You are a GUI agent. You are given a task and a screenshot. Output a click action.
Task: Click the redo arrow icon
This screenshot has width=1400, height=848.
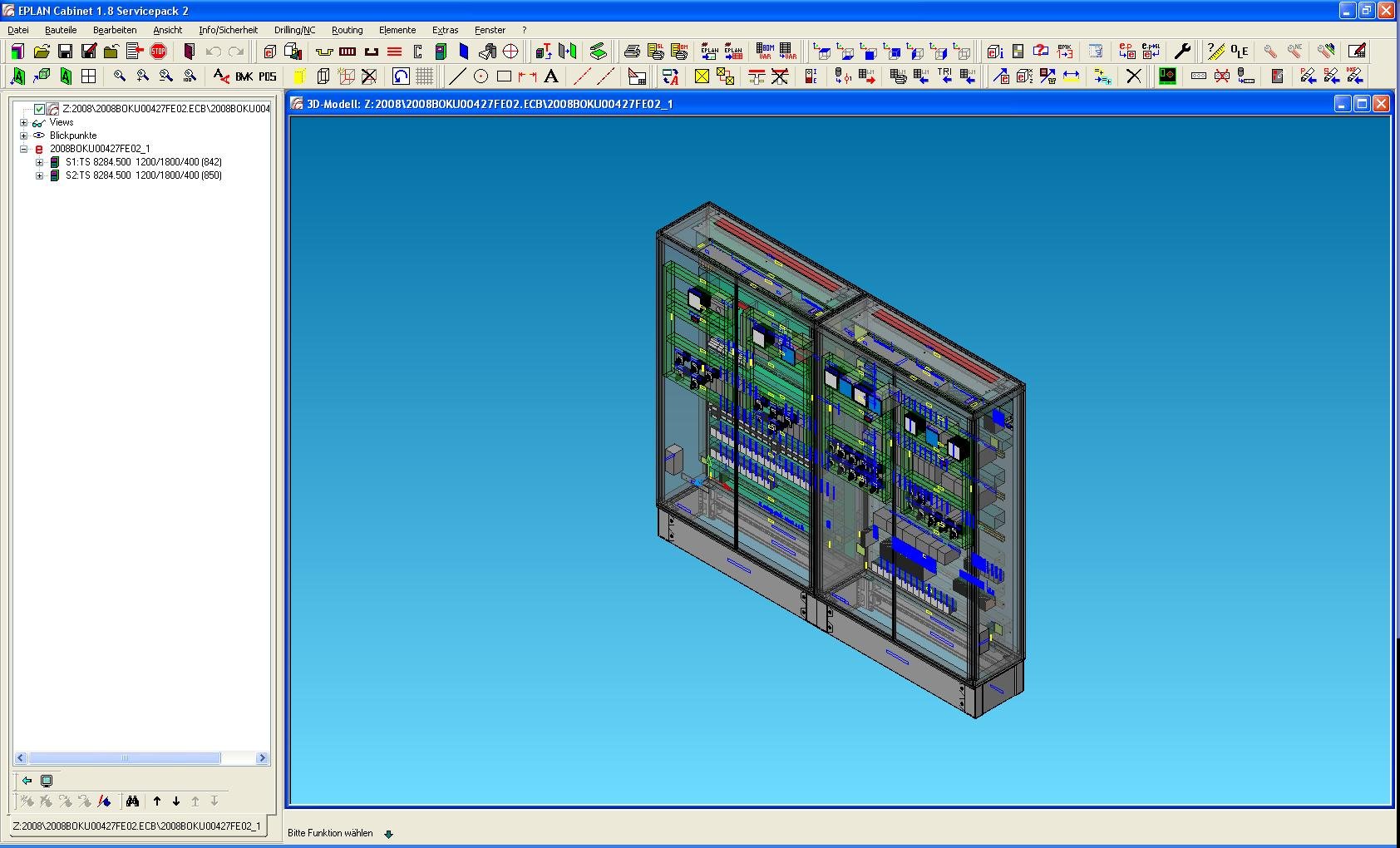point(236,52)
